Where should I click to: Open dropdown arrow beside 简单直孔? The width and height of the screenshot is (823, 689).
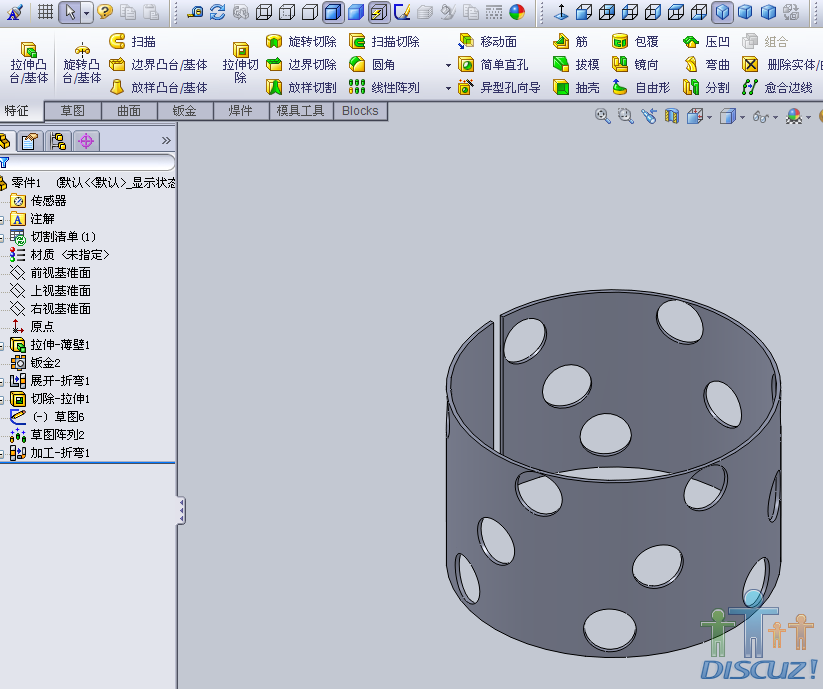pyautogui.click(x=448, y=66)
